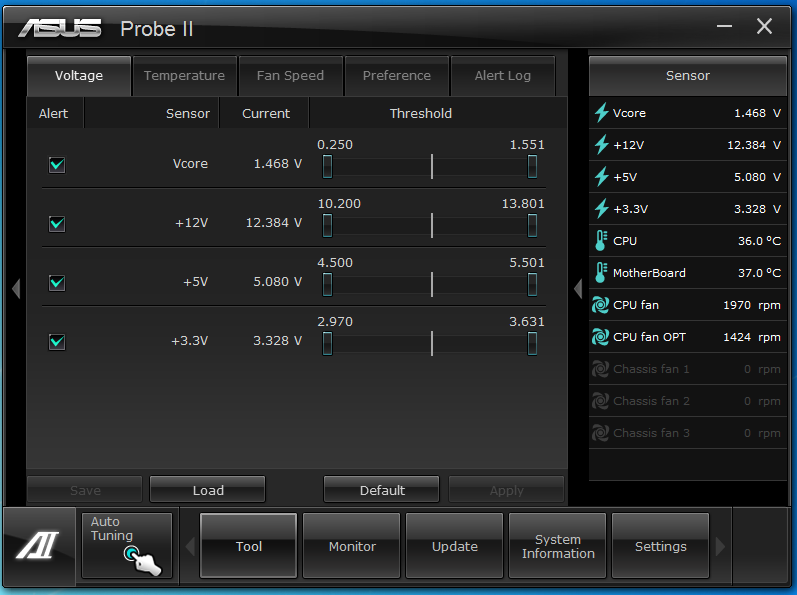Click the Vcore lightning bolt icon
Viewport: 797px width, 595px height.
coord(601,113)
